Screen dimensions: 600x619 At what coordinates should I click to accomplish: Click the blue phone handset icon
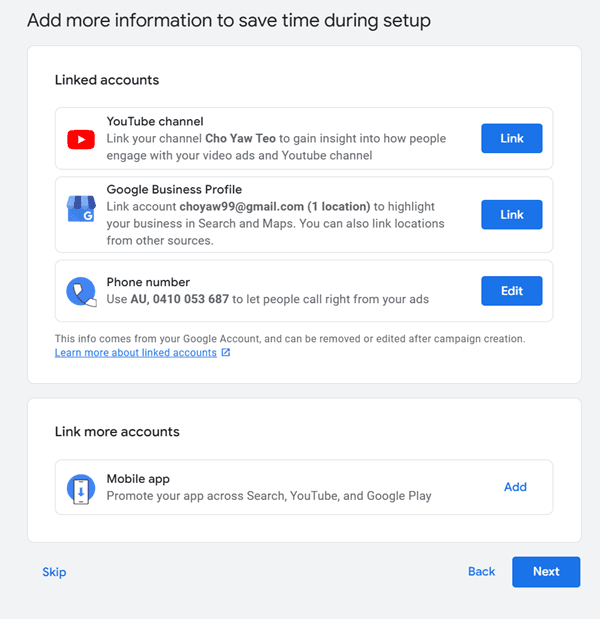pos(81,291)
